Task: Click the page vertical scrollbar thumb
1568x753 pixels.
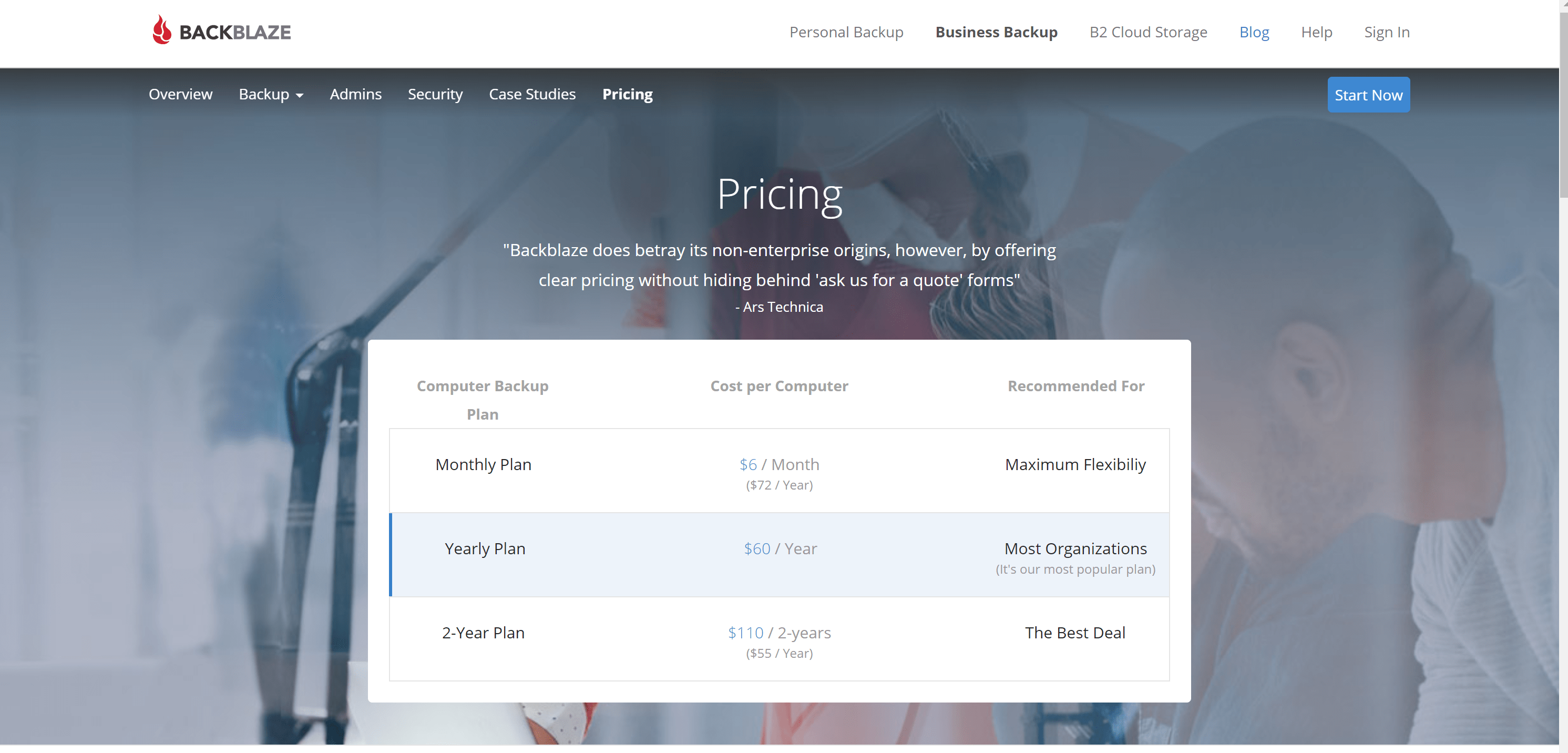Action: 1563,104
